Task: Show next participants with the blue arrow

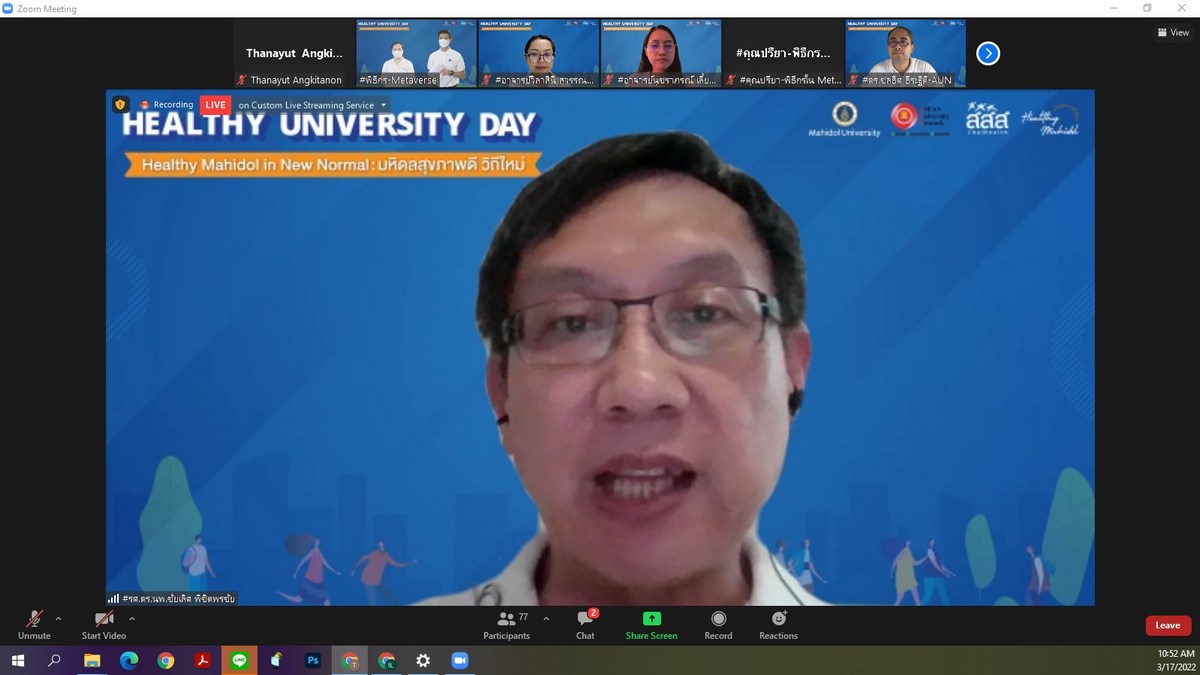Action: (x=988, y=53)
